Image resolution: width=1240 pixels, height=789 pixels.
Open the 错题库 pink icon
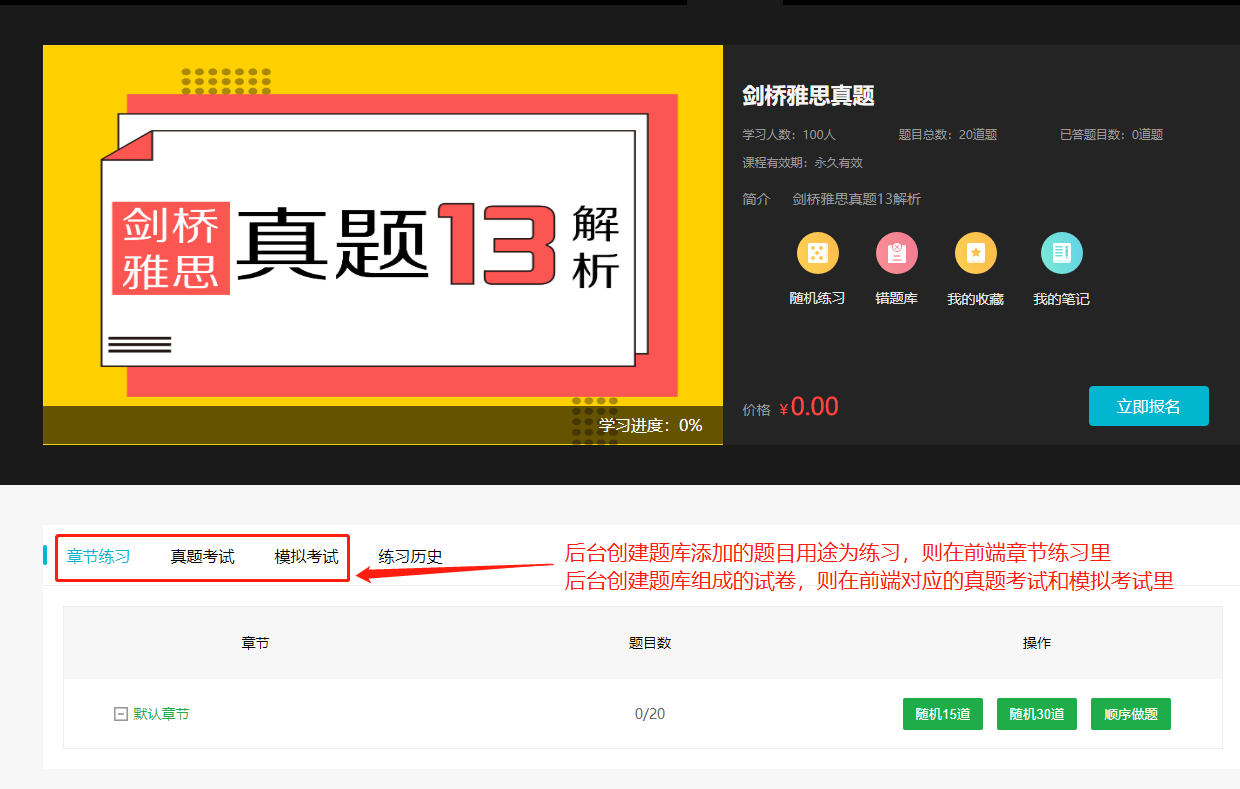pos(897,253)
